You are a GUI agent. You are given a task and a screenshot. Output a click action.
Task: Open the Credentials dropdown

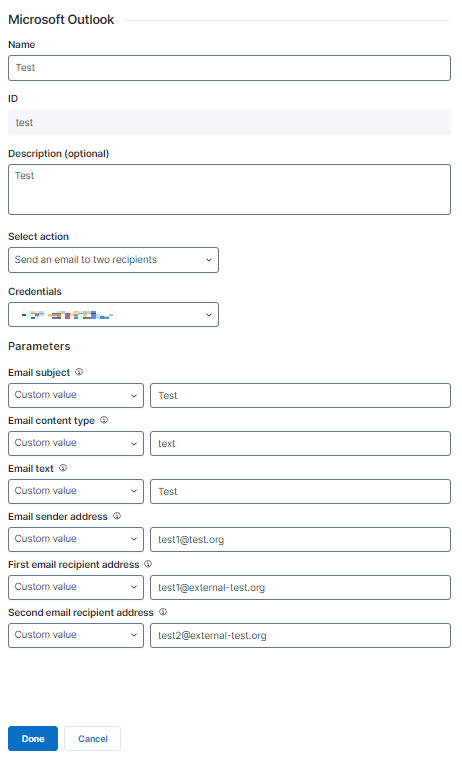pyautogui.click(x=113, y=315)
